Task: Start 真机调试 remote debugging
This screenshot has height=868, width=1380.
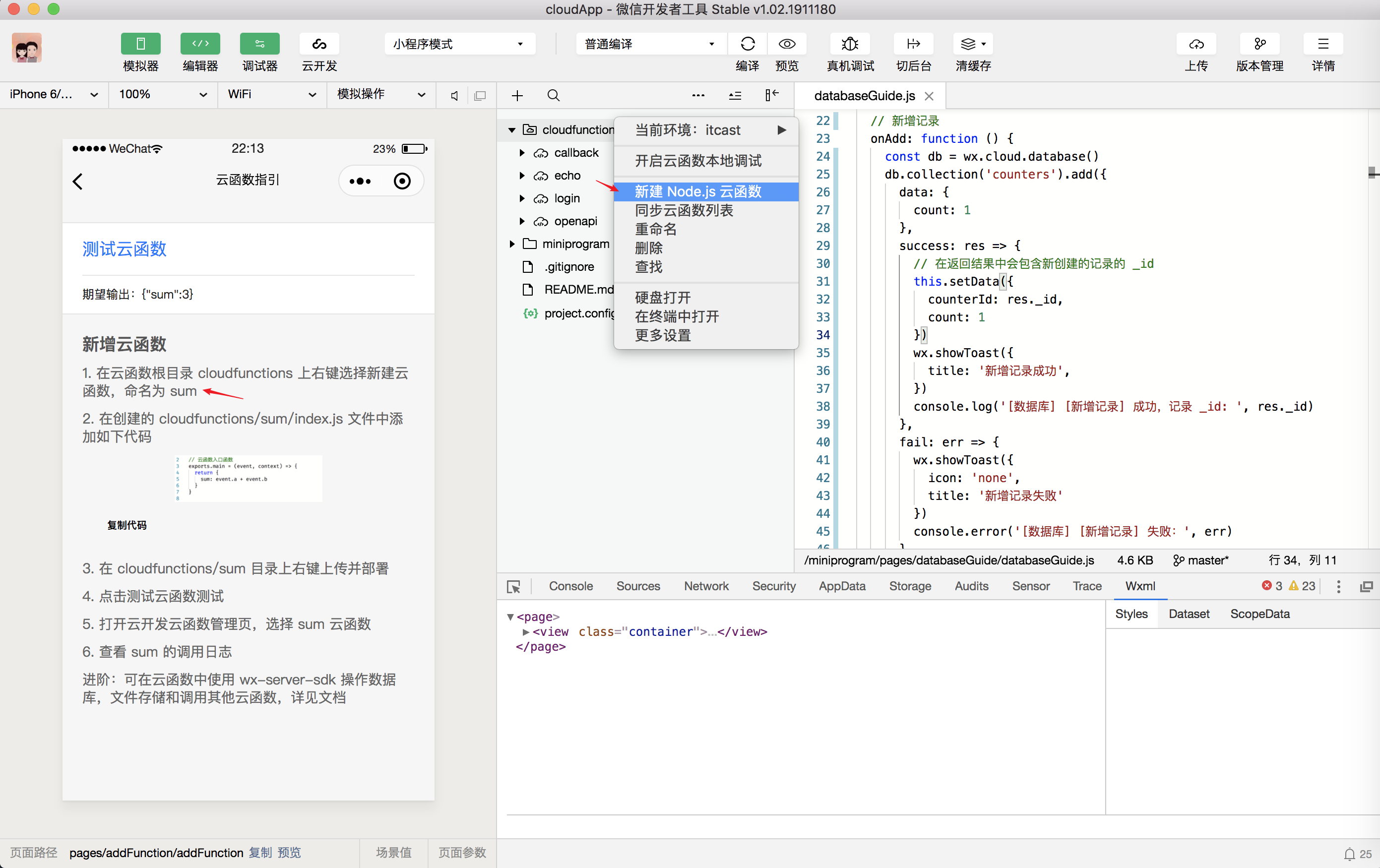Action: 850,44
